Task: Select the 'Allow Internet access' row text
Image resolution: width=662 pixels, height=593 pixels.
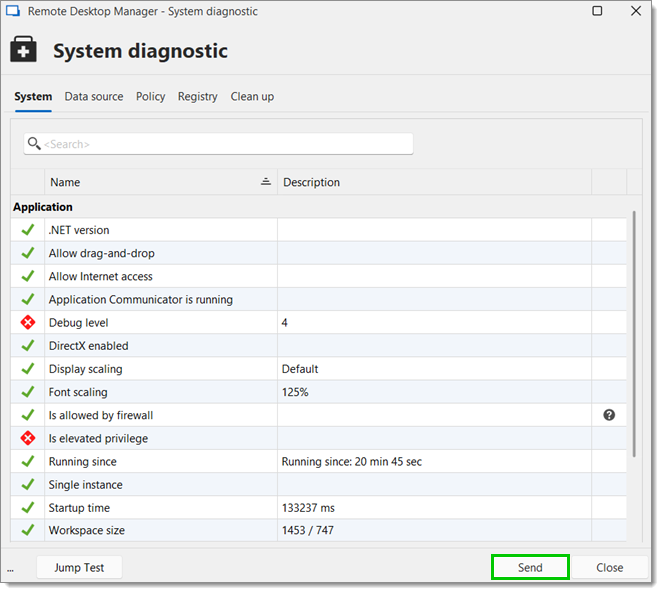Action: (x=100, y=276)
